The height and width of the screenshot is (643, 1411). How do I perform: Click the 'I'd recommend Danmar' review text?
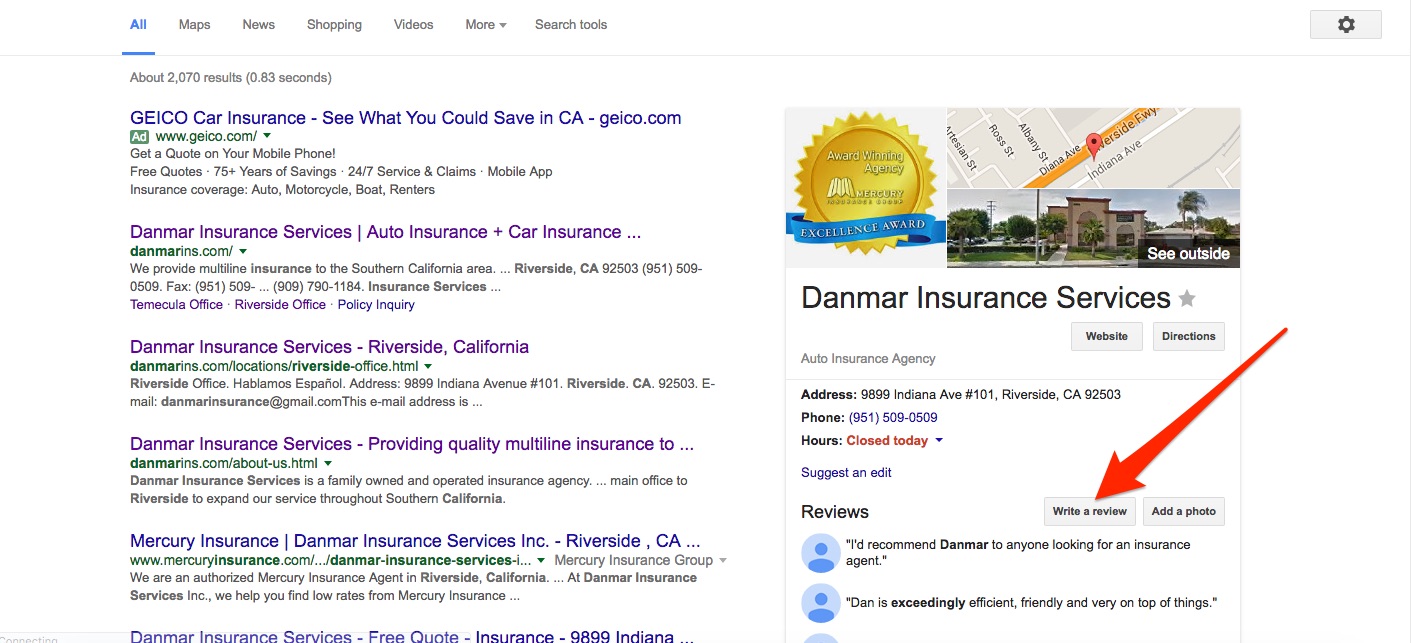pos(1018,553)
